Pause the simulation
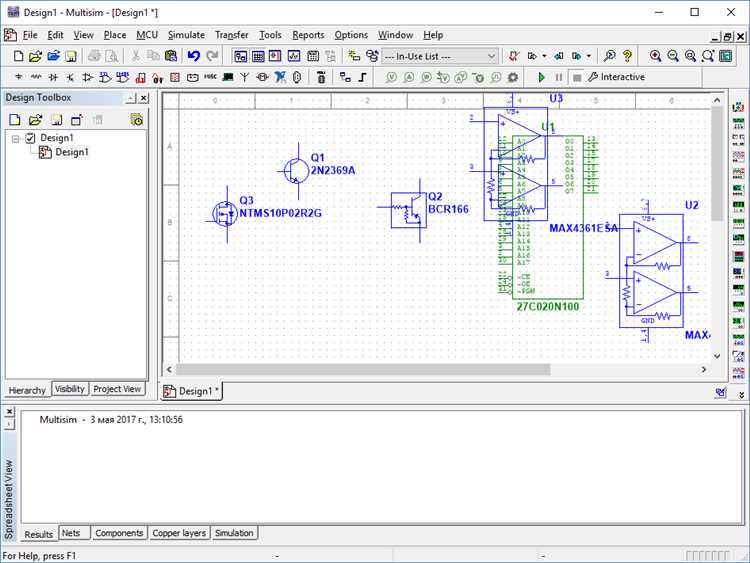The width and height of the screenshot is (750, 563). [559, 77]
